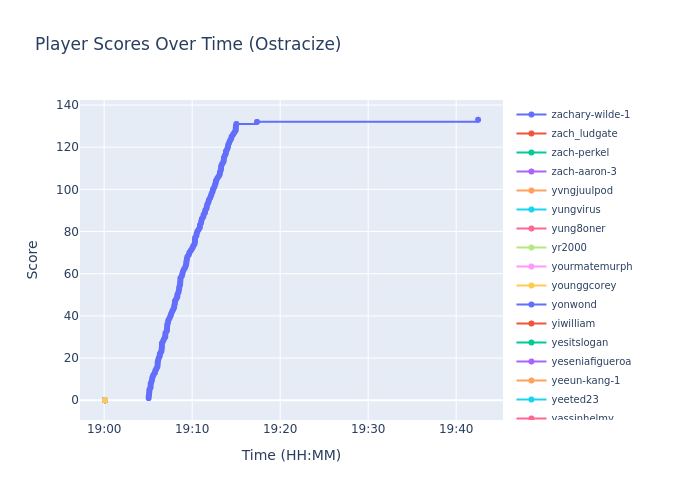Click the chart title Player Scores Over Time
Image resolution: width=700 pixels, height=500 pixels.
click(188, 45)
